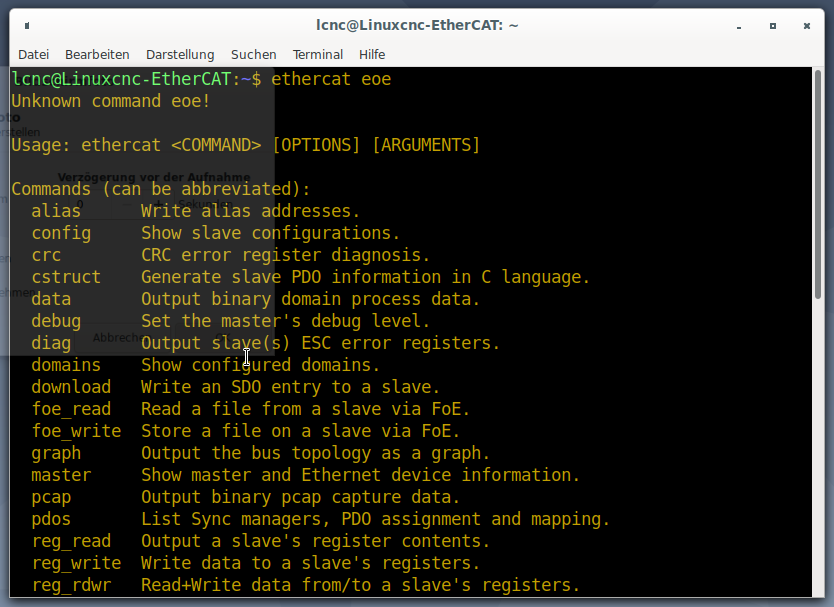This screenshot has height=607, width=834.
Task: Open the Suchen menu
Action: [x=254, y=55]
